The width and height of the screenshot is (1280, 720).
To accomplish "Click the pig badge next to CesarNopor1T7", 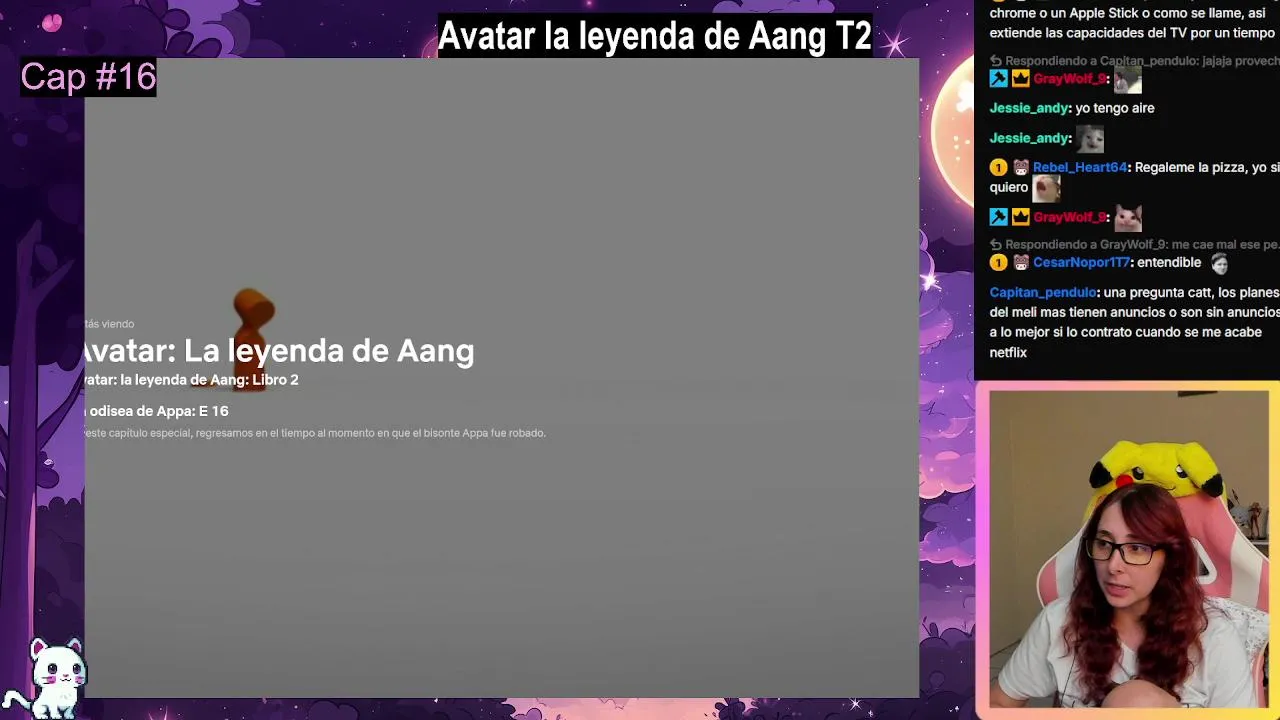I will (x=1021, y=263).
